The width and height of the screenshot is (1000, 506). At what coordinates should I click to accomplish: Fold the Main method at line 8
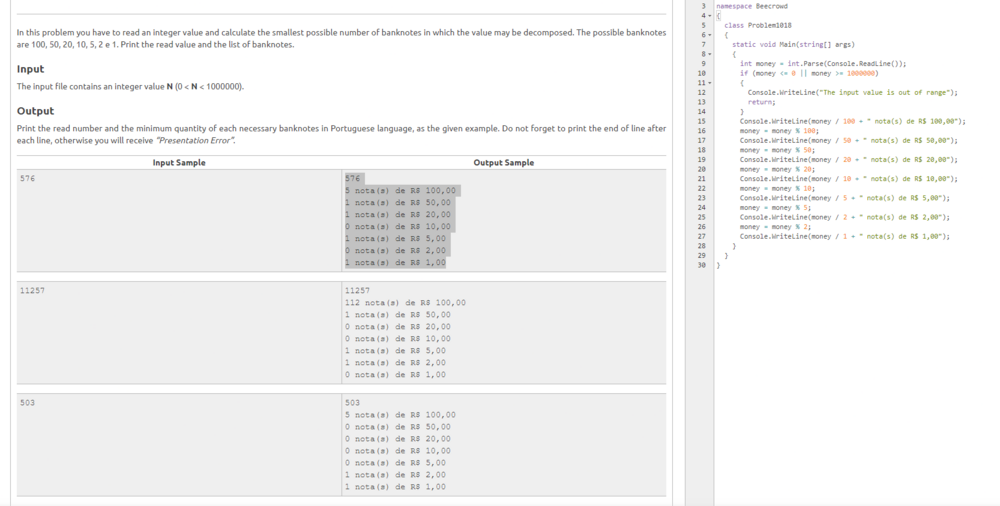click(x=709, y=54)
